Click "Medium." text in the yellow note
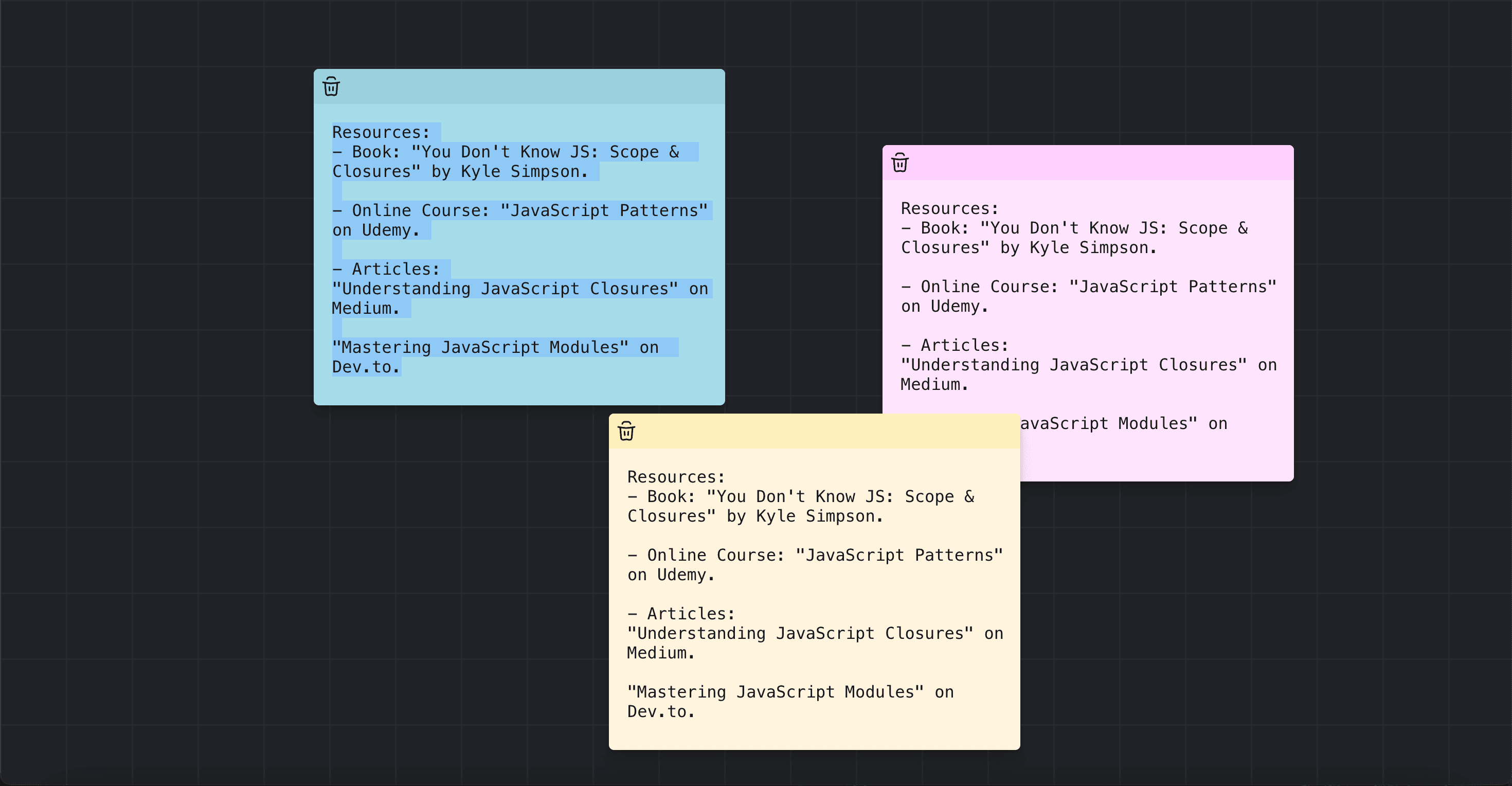The image size is (1512, 786). tap(660, 653)
